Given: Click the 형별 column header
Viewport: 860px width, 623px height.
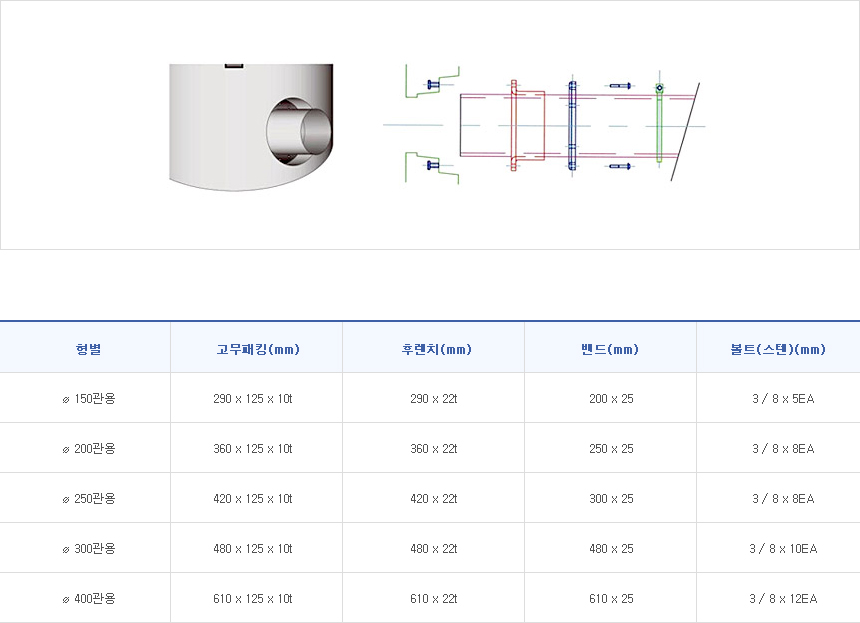Looking at the screenshot, I should (x=88, y=349).
